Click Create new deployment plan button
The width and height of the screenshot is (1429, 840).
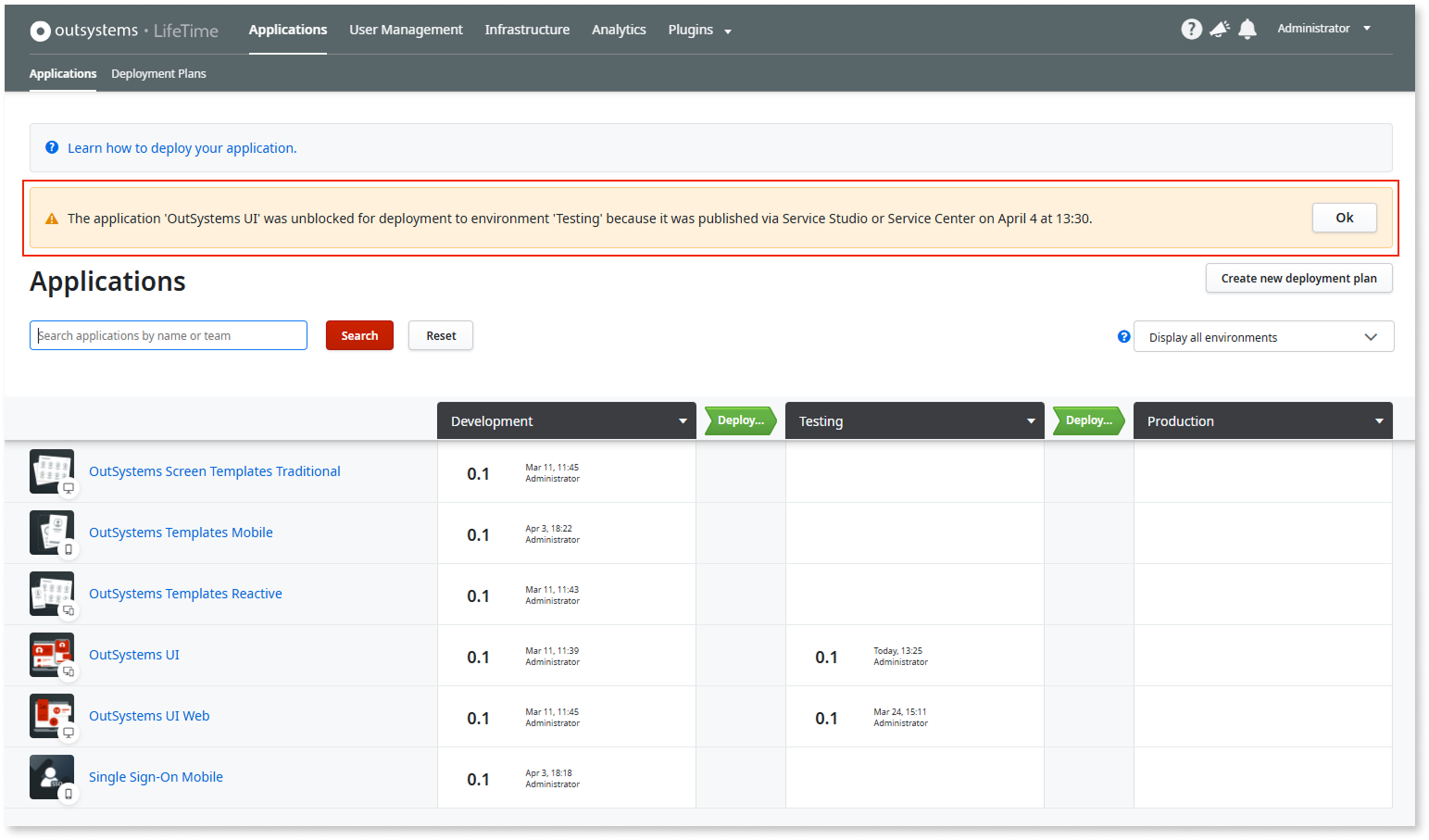click(x=1298, y=278)
